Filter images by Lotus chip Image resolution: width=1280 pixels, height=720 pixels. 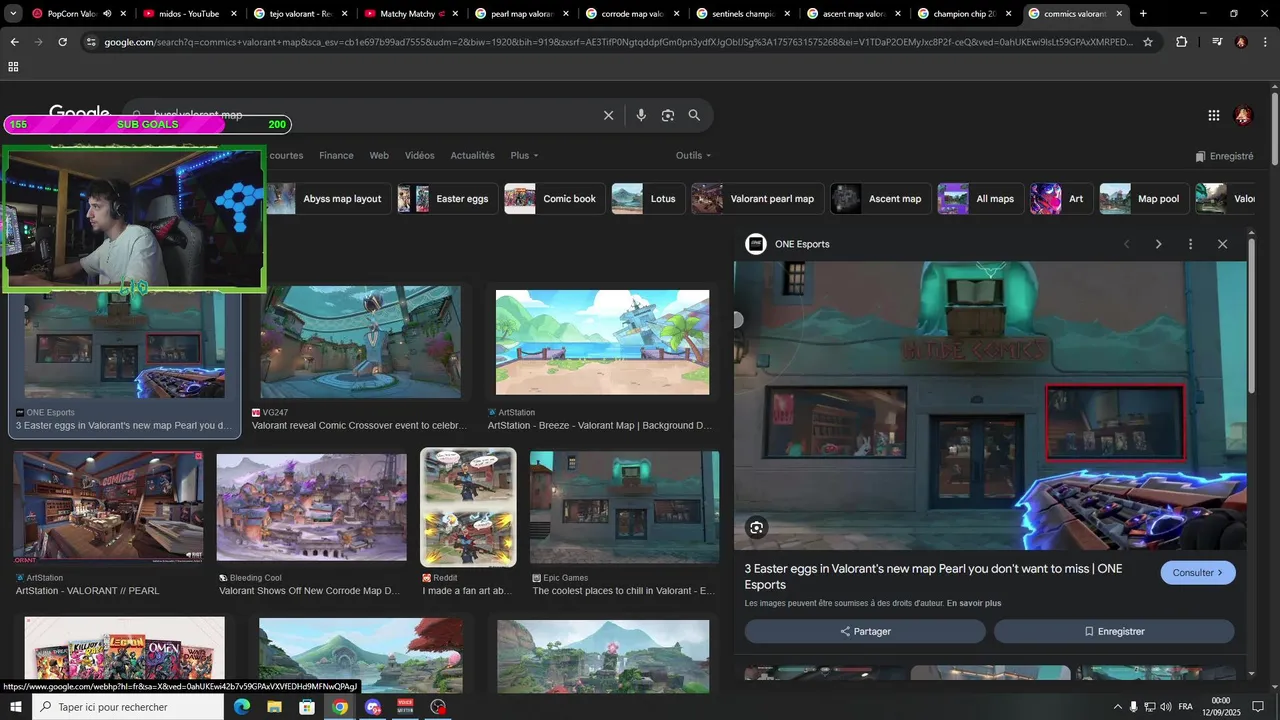(x=648, y=199)
